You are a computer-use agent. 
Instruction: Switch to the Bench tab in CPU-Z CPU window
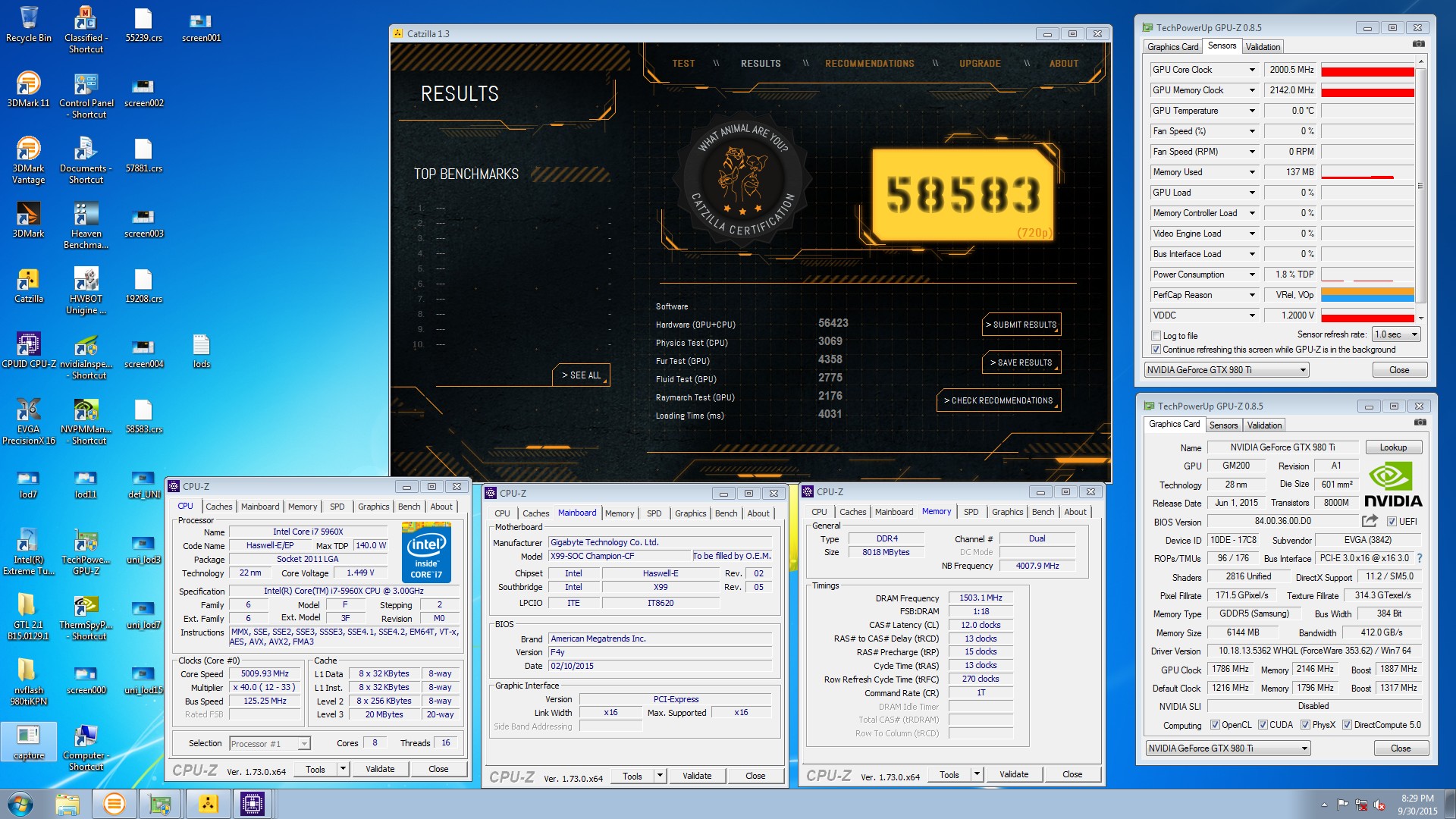click(409, 507)
